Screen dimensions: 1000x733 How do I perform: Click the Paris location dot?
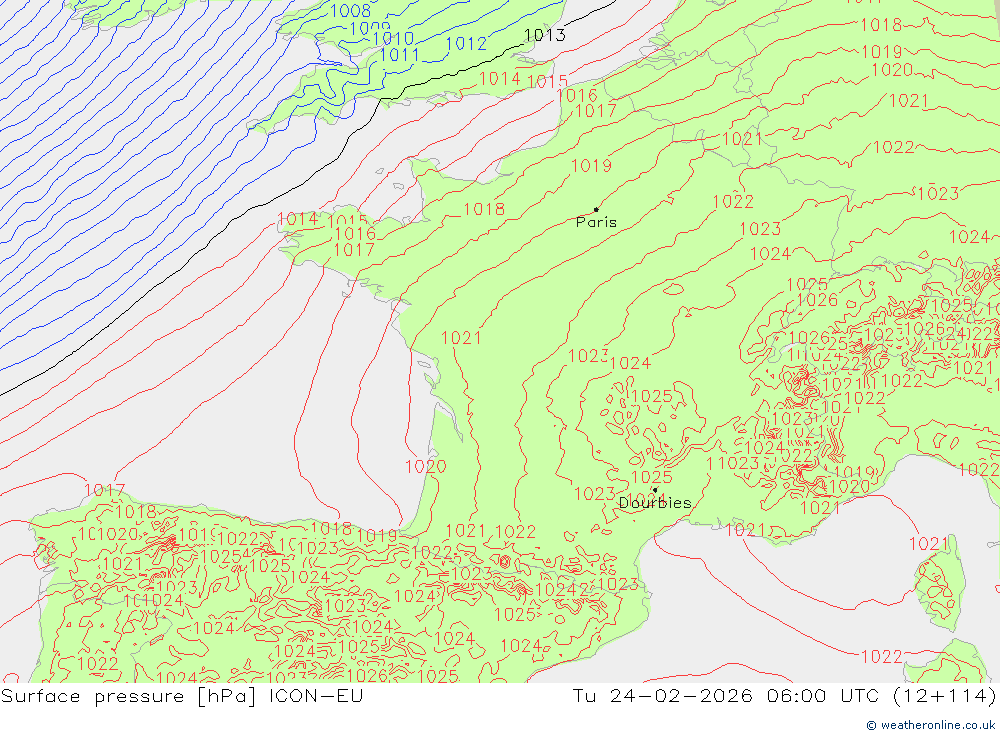coord(596,209)
